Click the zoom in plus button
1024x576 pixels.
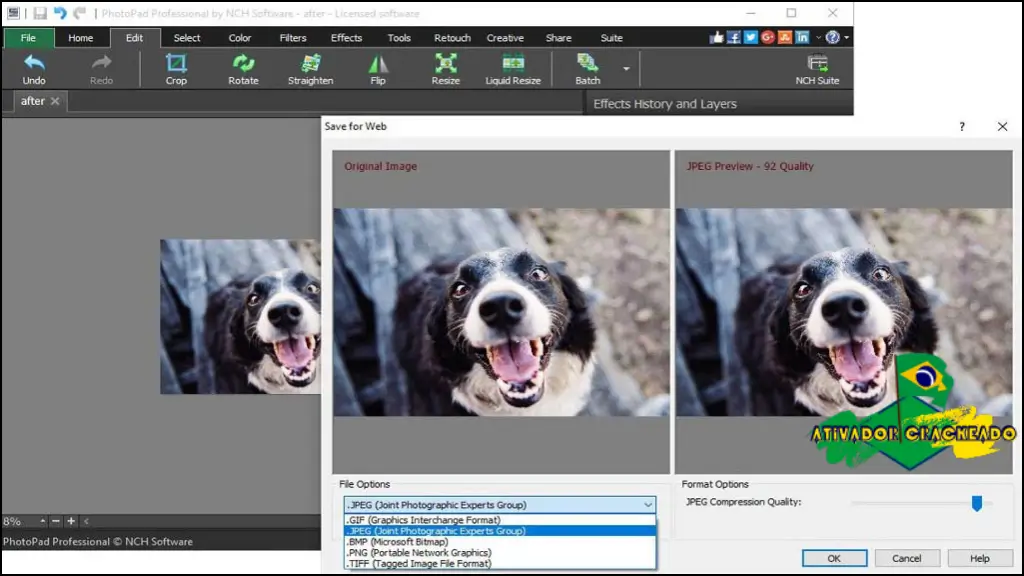[x=71, y=521]
